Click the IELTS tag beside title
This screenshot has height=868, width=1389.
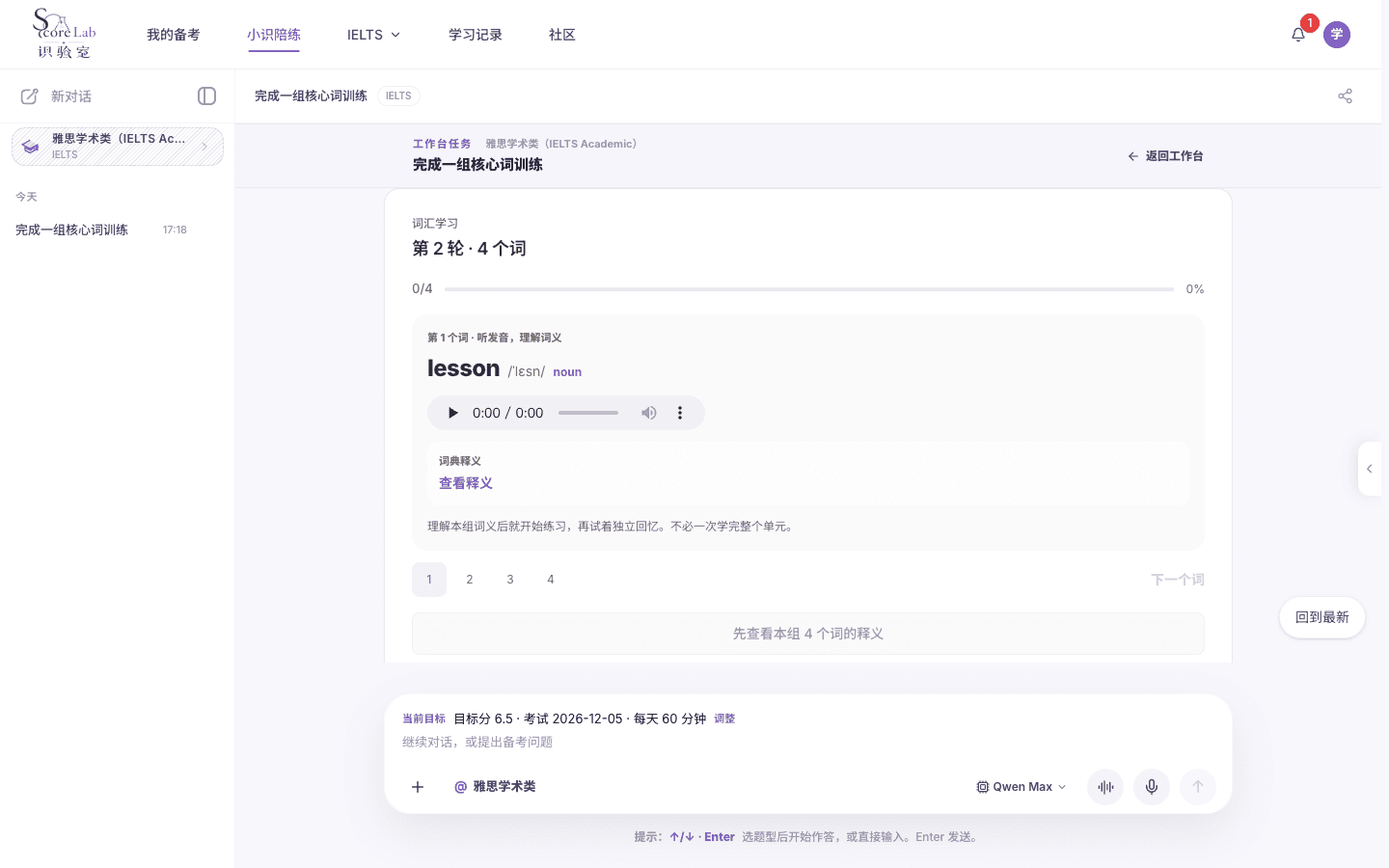[x=398, y=95]
